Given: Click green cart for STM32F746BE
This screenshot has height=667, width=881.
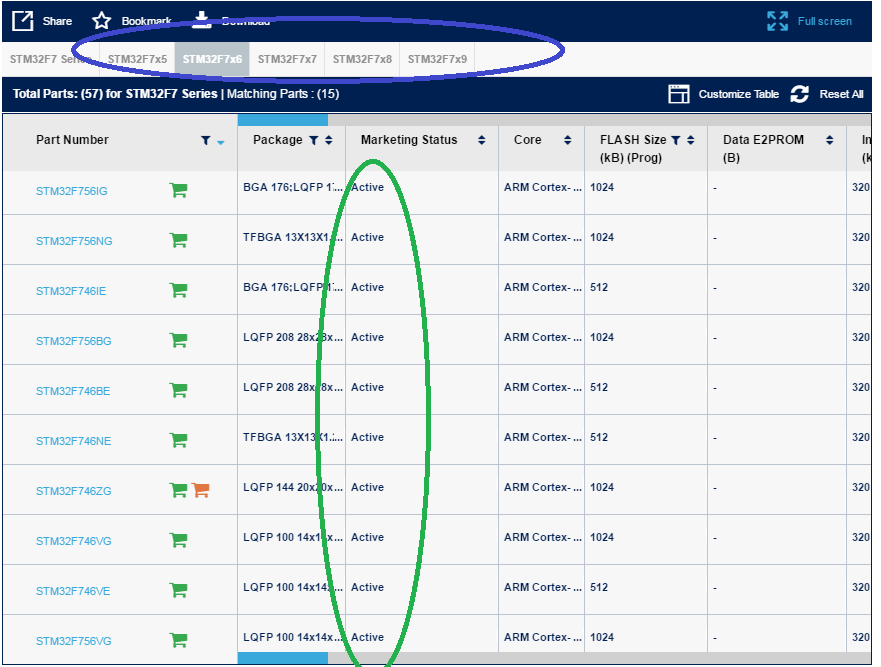Looking at the screenshot, I should coord(179,390).
